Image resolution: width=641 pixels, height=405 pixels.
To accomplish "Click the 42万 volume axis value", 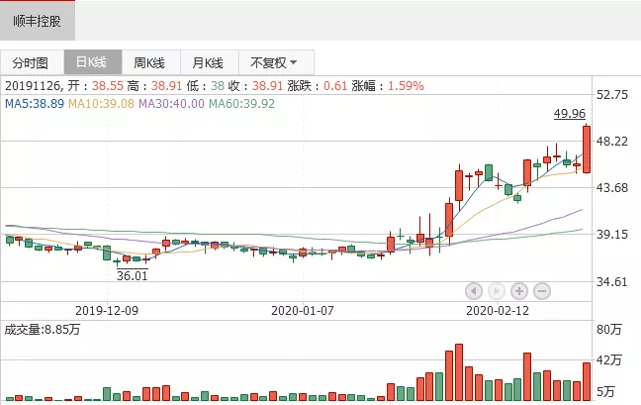I will 609,360.
